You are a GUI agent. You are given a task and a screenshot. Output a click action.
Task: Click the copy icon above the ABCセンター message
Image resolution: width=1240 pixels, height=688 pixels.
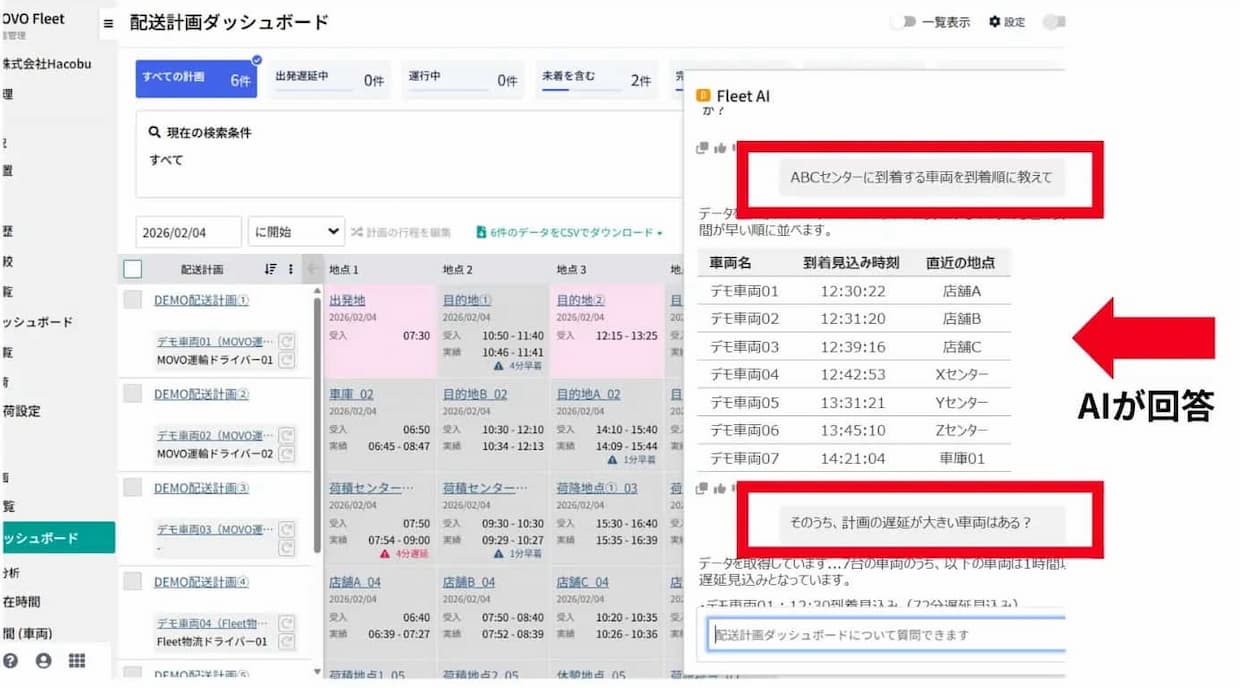[x=702, y=148]
